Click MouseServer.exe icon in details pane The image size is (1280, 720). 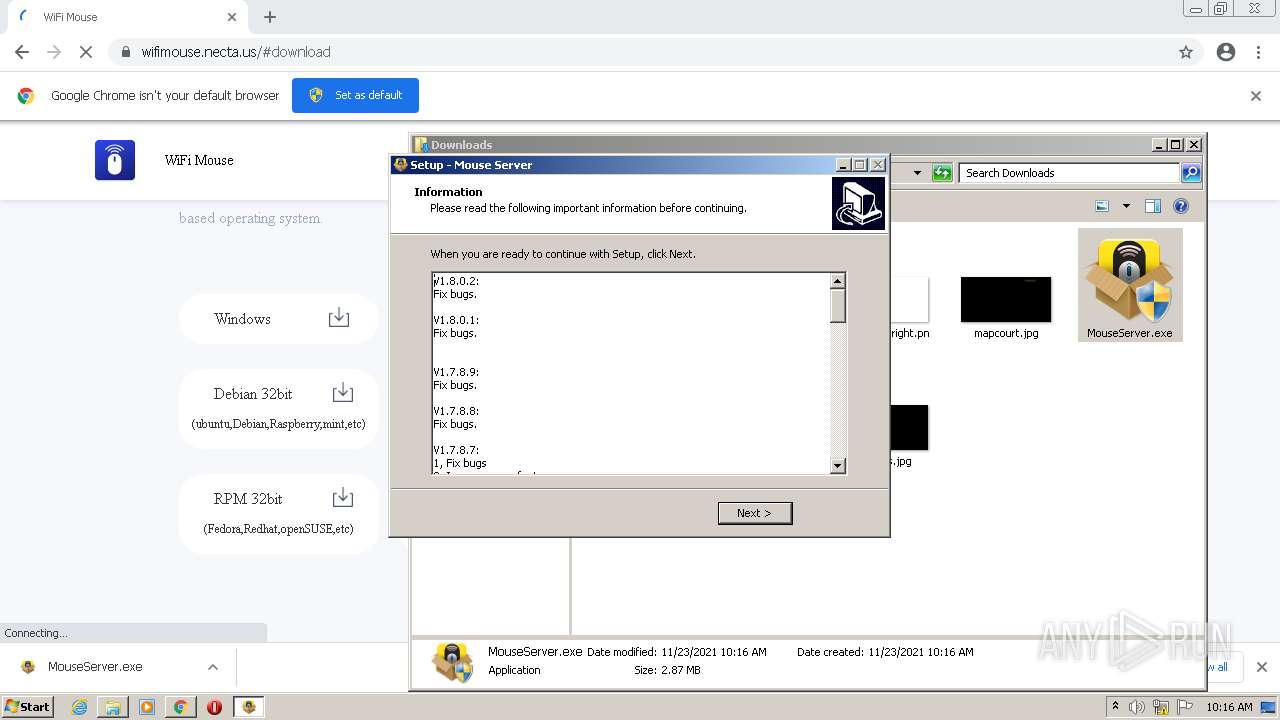(x=452, y=662)
